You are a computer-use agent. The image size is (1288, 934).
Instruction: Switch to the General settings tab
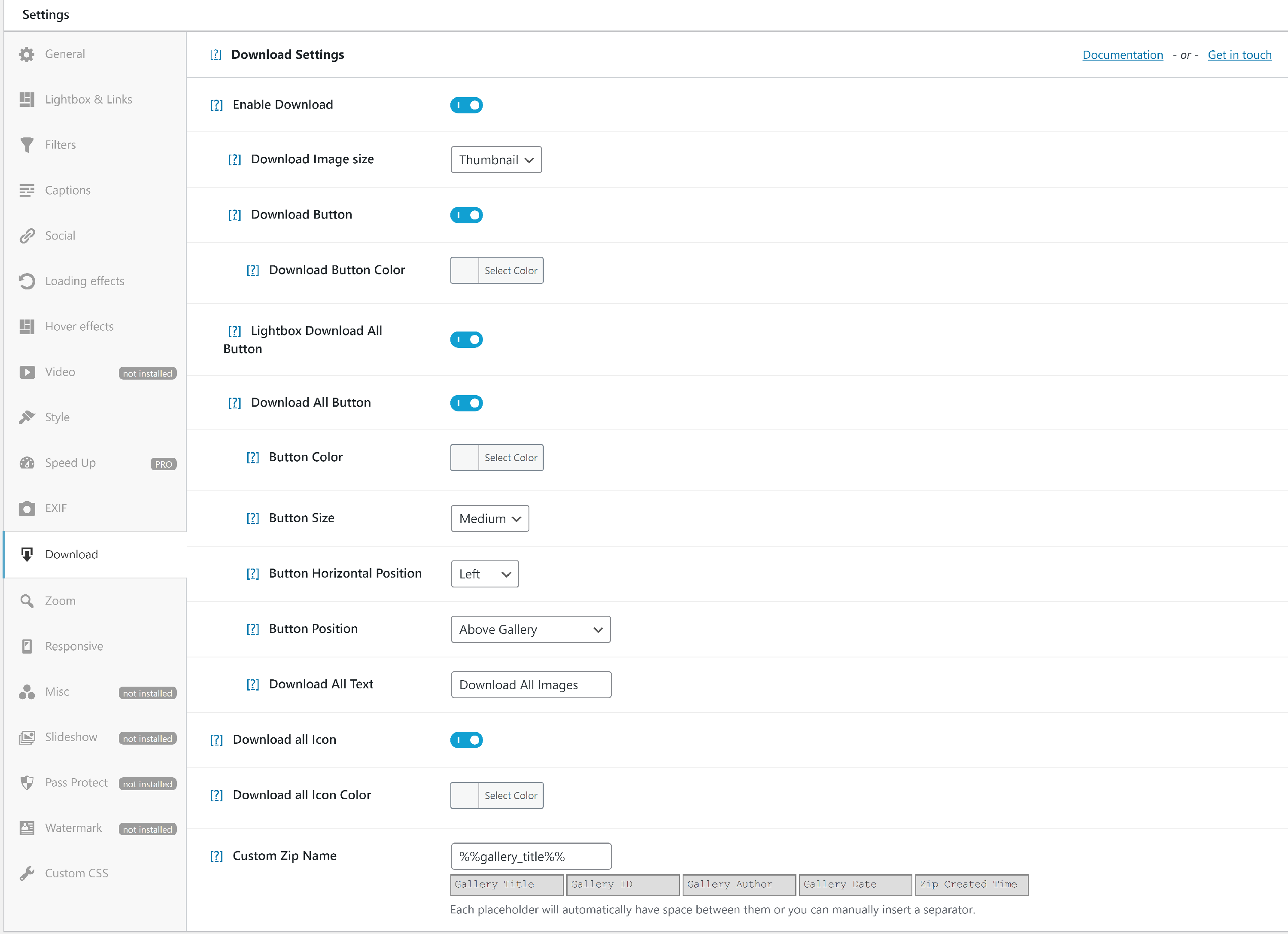[95, 54]
